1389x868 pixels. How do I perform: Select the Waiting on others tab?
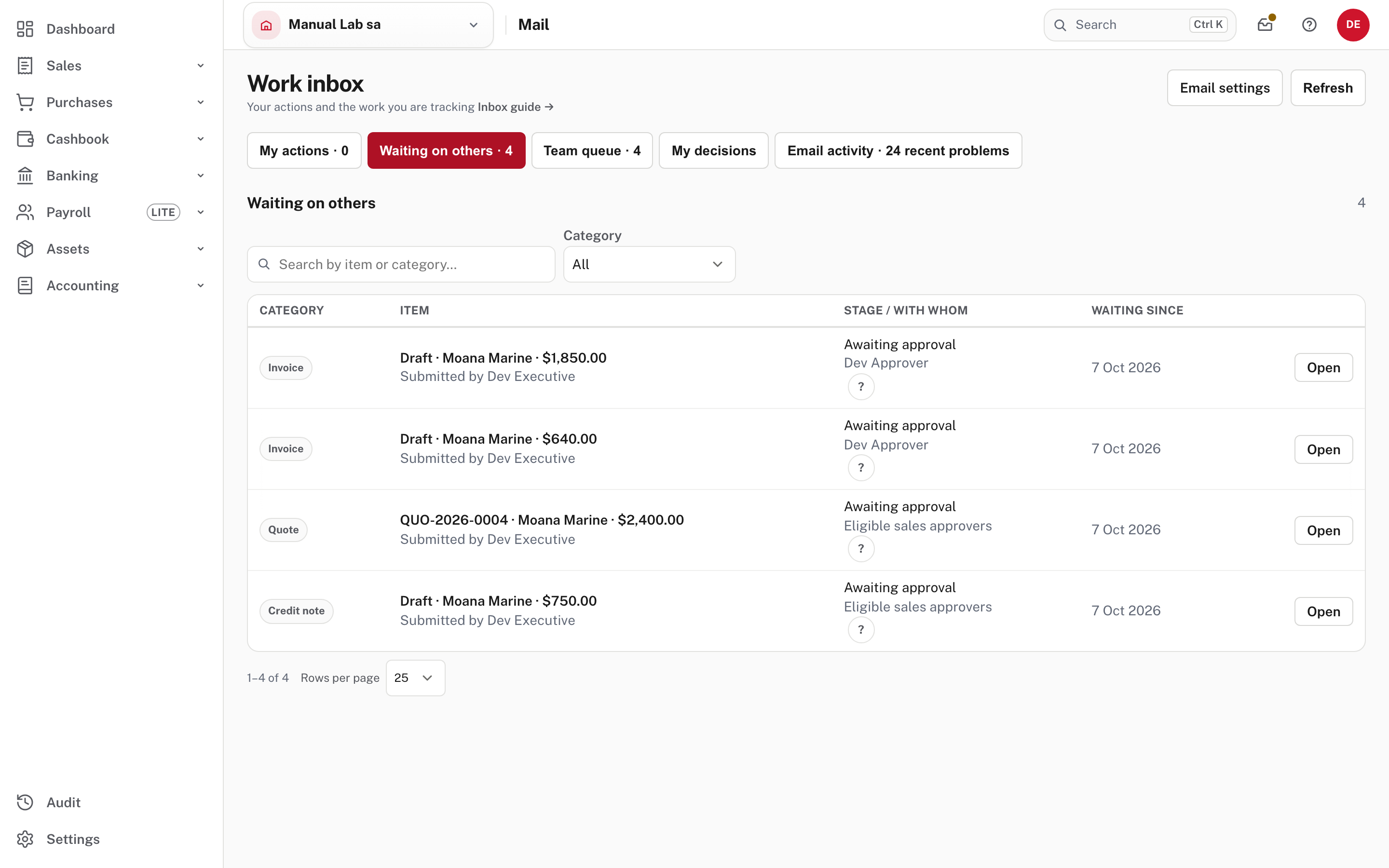coord(446,150)
